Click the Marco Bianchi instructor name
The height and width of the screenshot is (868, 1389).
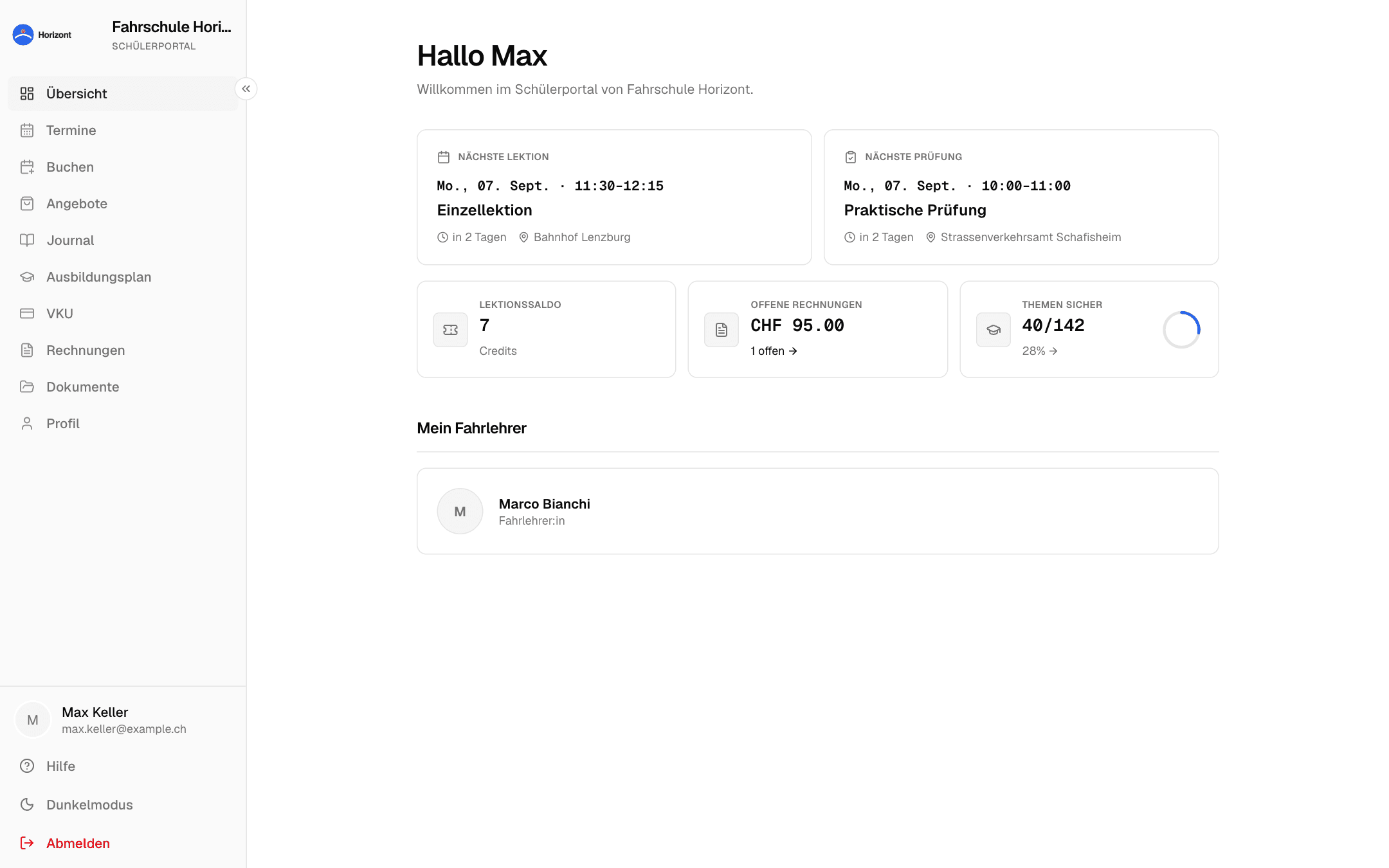pyautogui.click(x=545, y=504)
